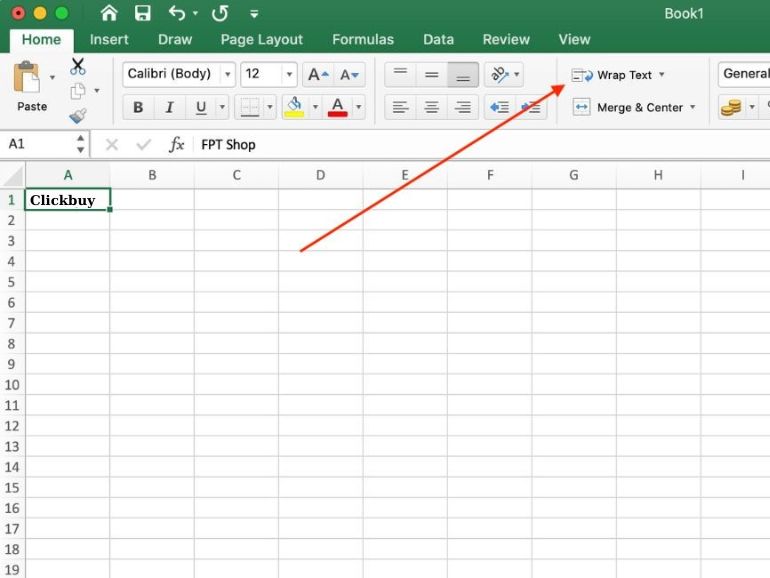770x578 pixels.
Task: Select all cells corner triangle
Action: tap(13, 175)
